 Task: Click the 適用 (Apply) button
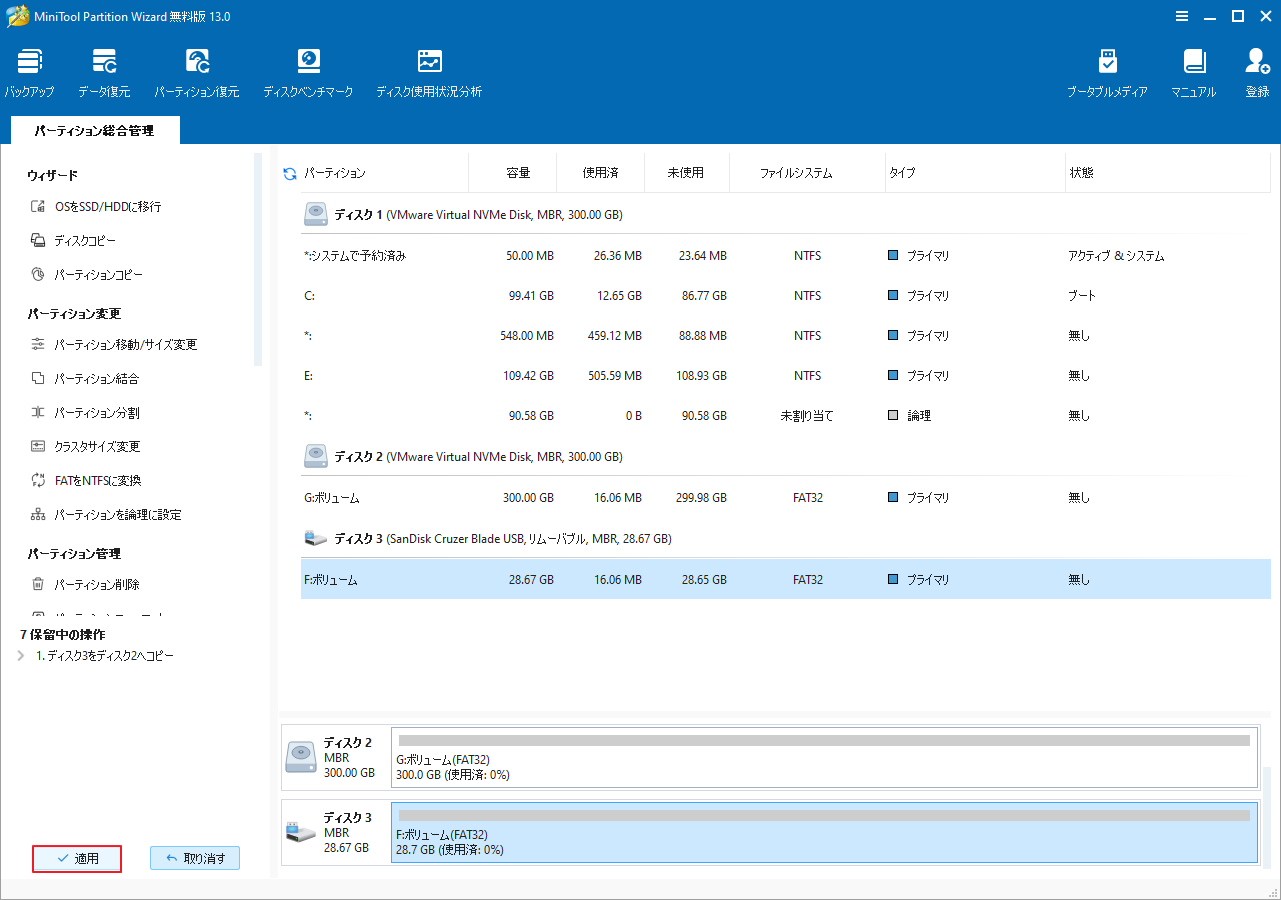[77, 858]
